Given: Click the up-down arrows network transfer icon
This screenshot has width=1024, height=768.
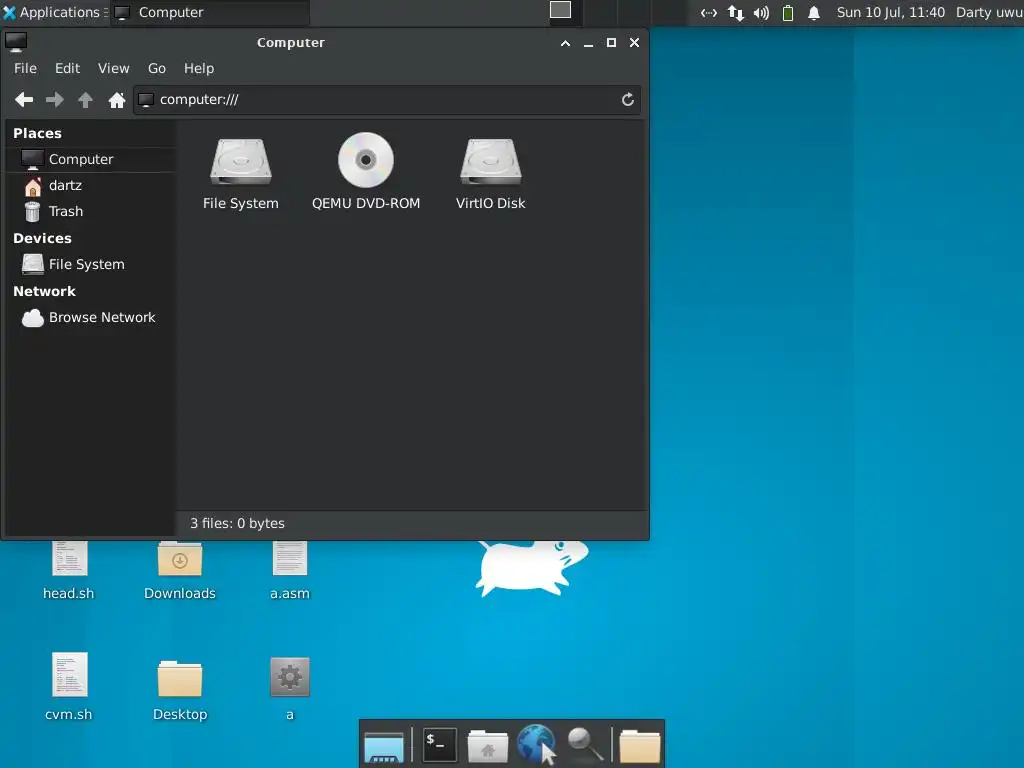Looking at the screenshot, I should 736,13.
